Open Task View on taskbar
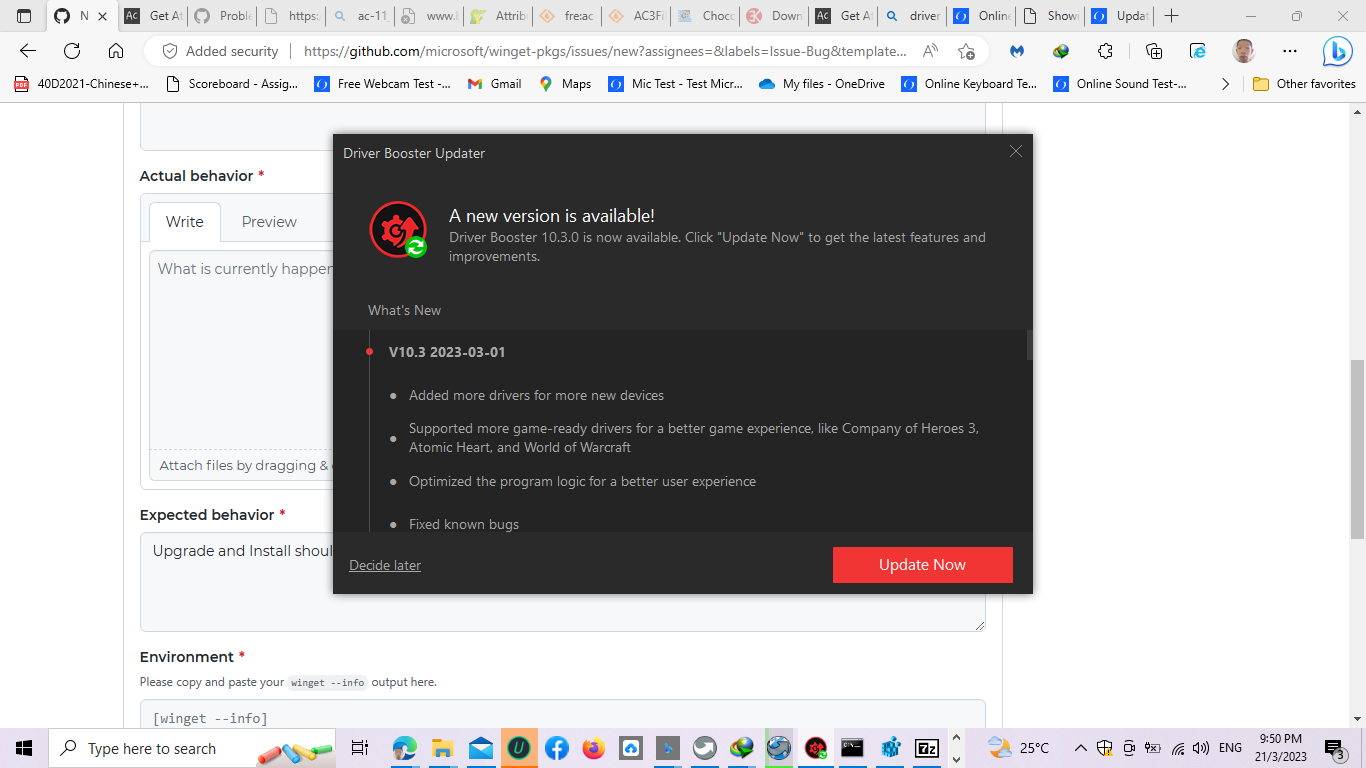The height and width of the screenshot is (768, 1366). coord(360,748)
